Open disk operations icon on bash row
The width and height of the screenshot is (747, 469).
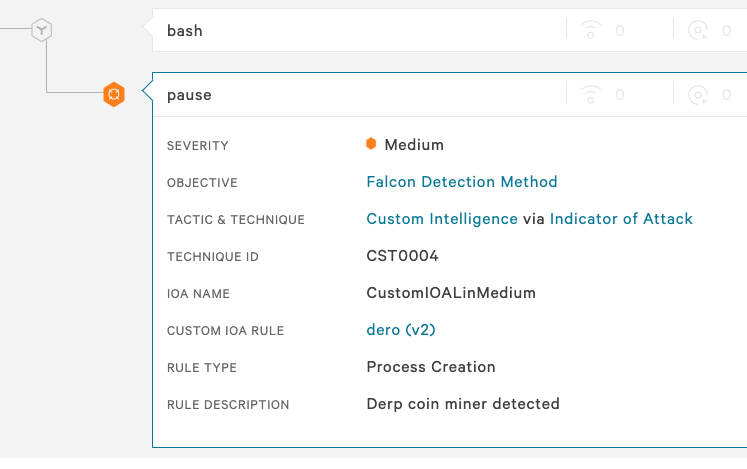coord(698,30)
